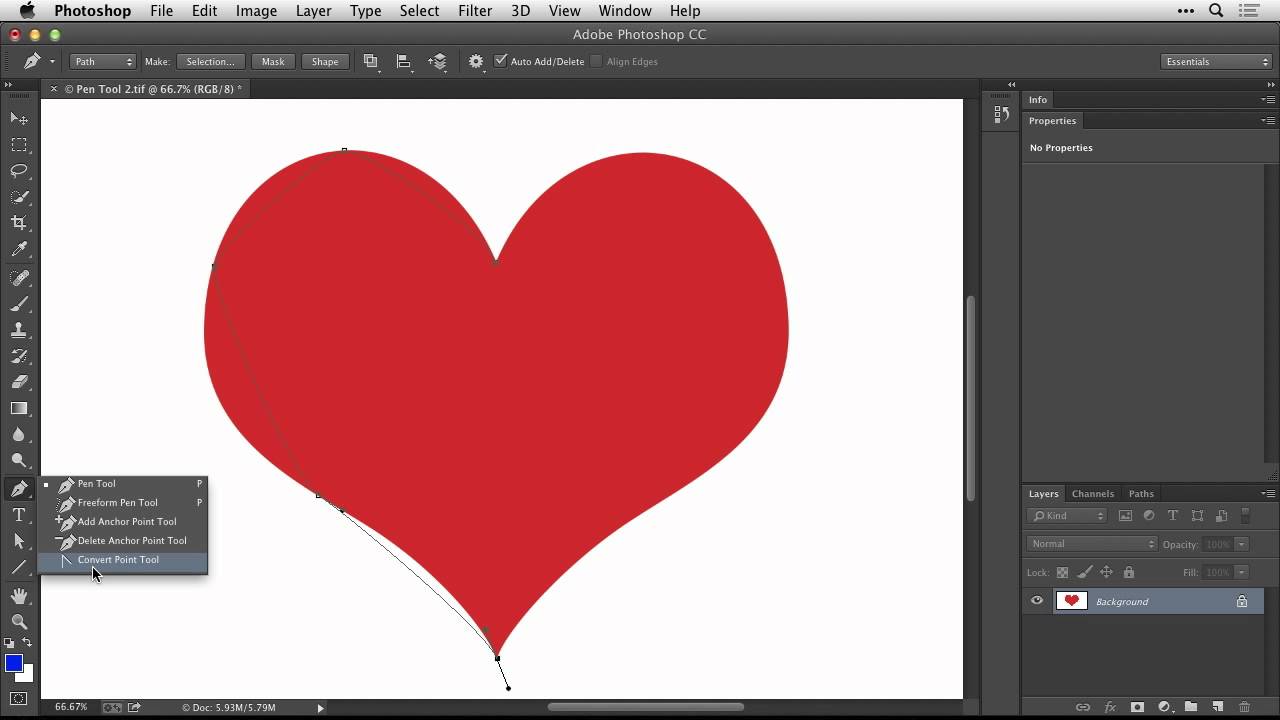The image size is (1280, 720).
Task: Open path alignment options
Action: tap(404, 61)
